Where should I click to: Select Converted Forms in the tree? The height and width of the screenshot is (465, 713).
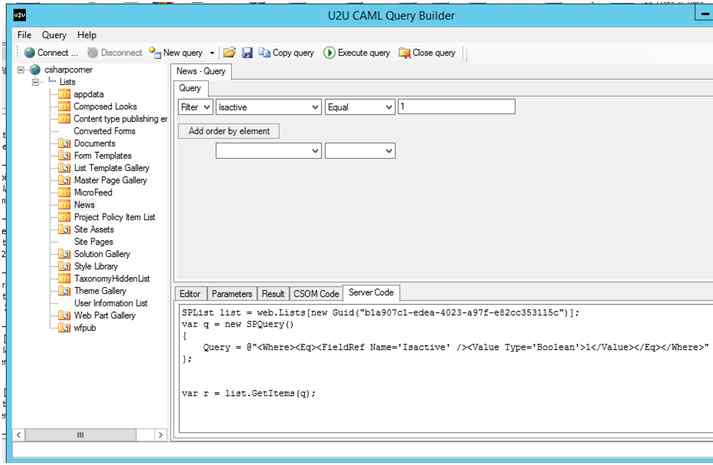(x=105, y=131)
